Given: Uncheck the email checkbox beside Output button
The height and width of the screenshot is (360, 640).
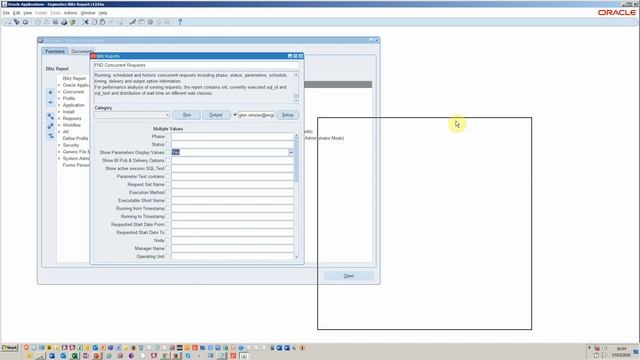Looking at the screenshot, I should coord(235,115).
